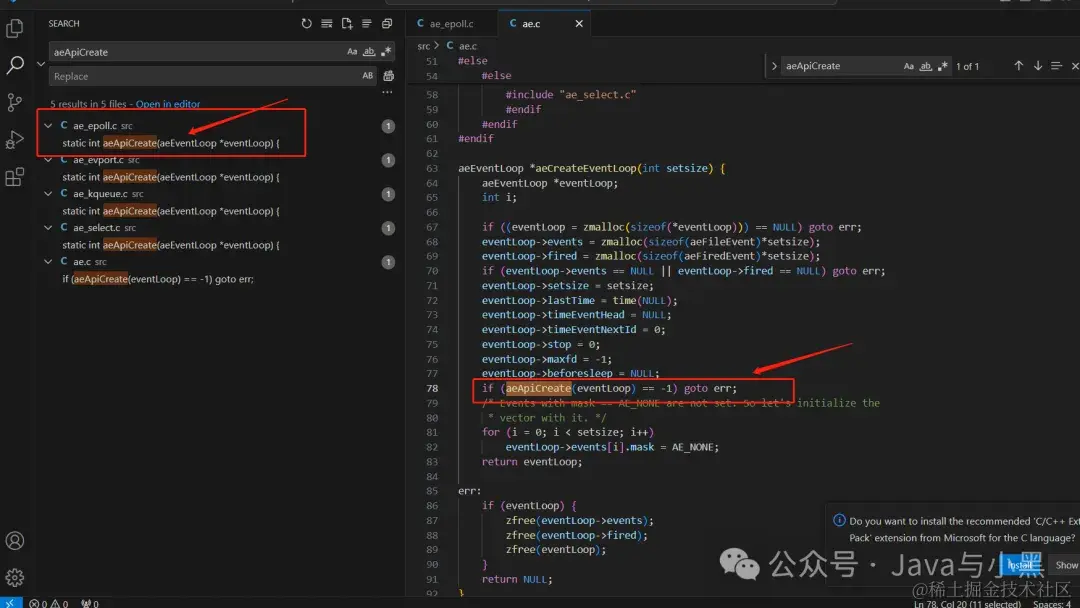The image size is (1080, 608).
Task: Click the src breadcrumb
Action: [x=424, y=46]
